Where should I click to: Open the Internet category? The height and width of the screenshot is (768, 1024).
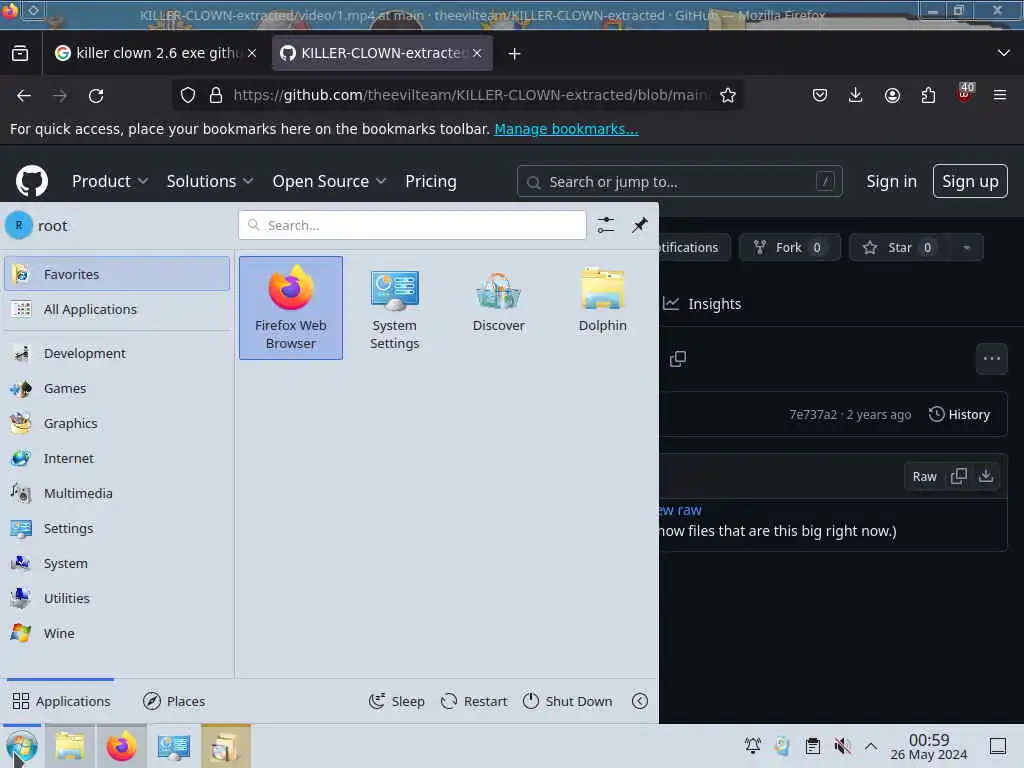coord(117,458)
